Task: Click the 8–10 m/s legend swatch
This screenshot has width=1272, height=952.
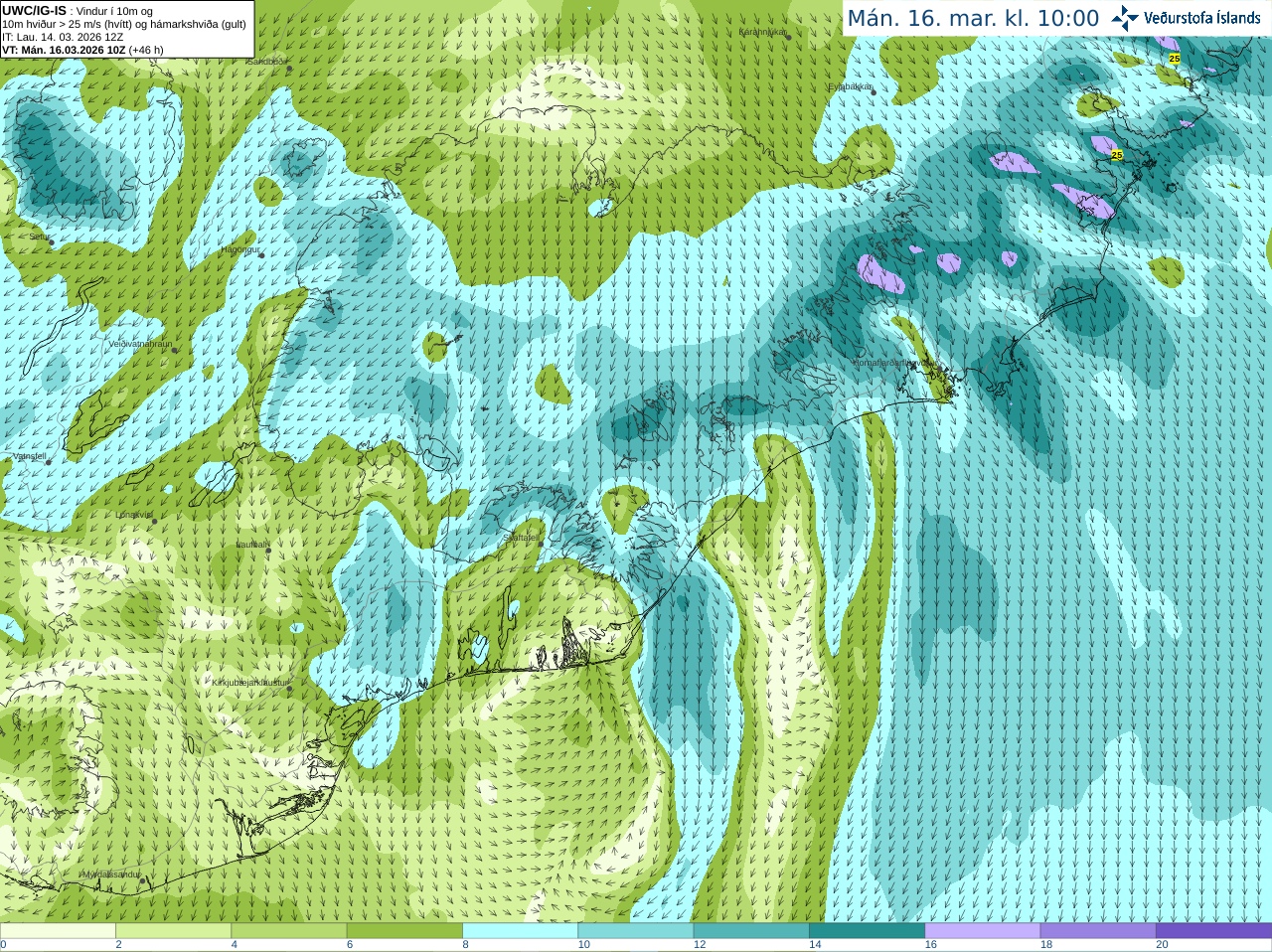Action: click(520, 931)
